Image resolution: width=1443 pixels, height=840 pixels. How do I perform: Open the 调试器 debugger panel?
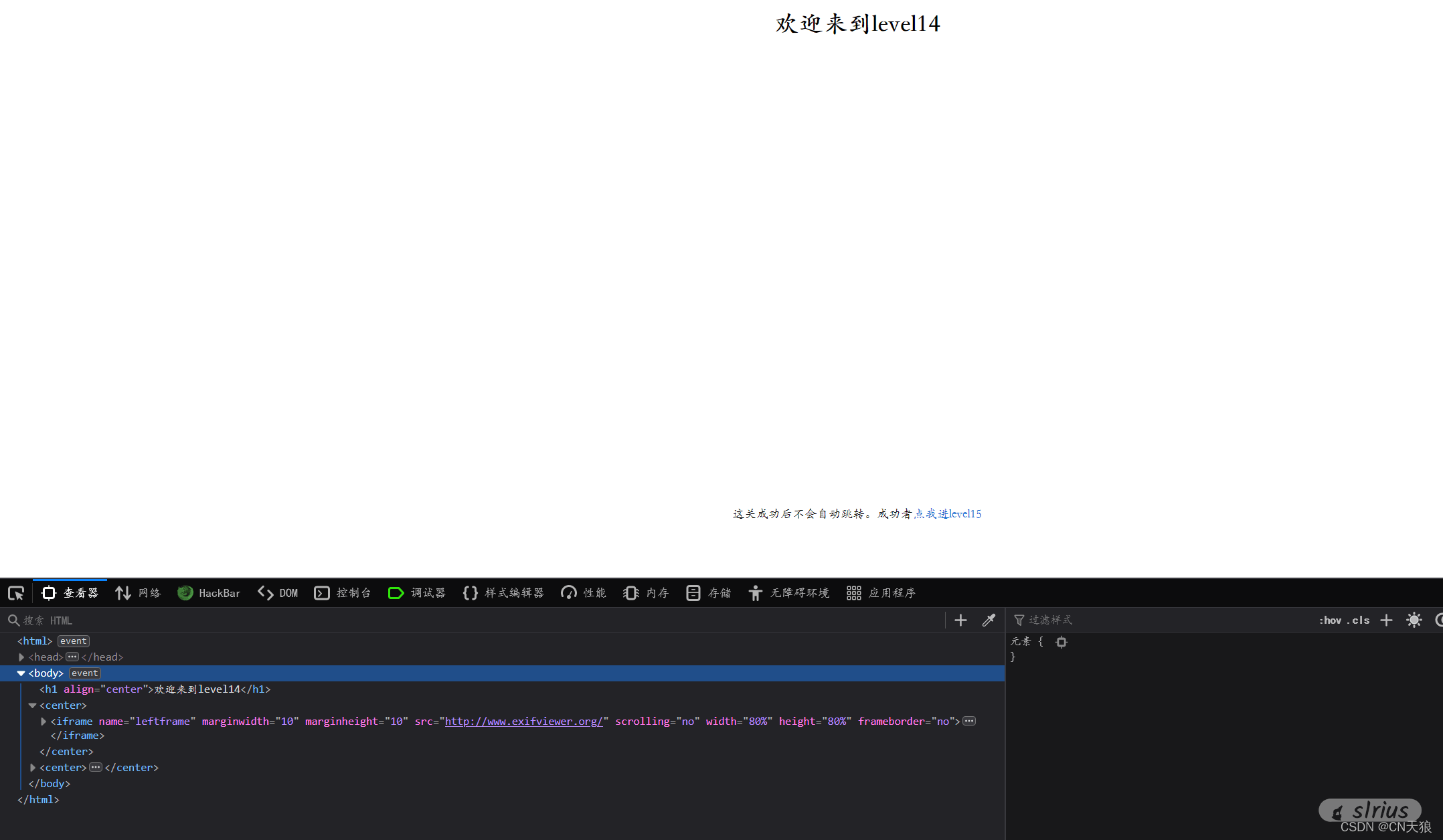tap(416, 593)
